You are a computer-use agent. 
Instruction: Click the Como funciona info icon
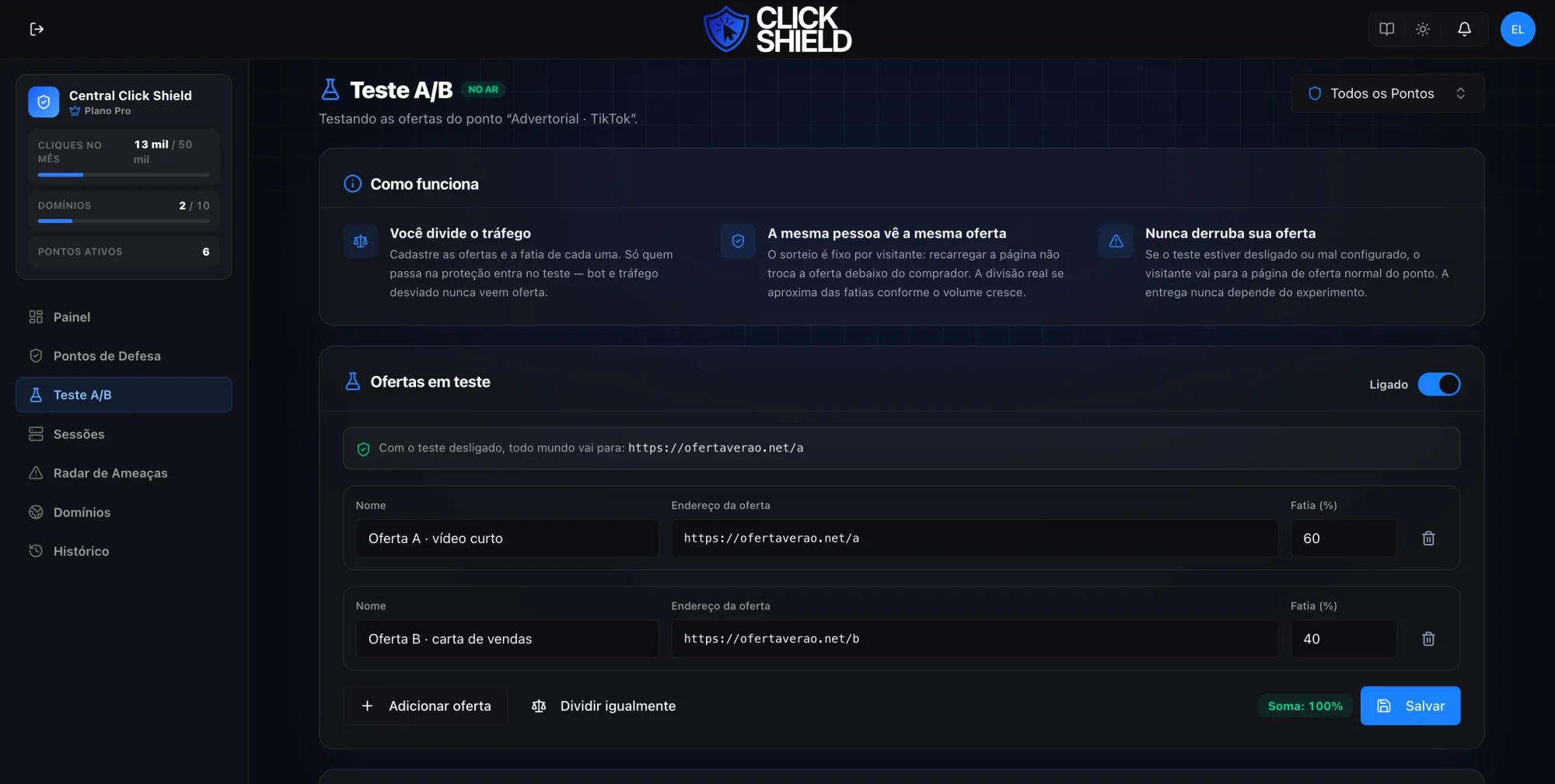pyautogui.click(x=352, y=184)
